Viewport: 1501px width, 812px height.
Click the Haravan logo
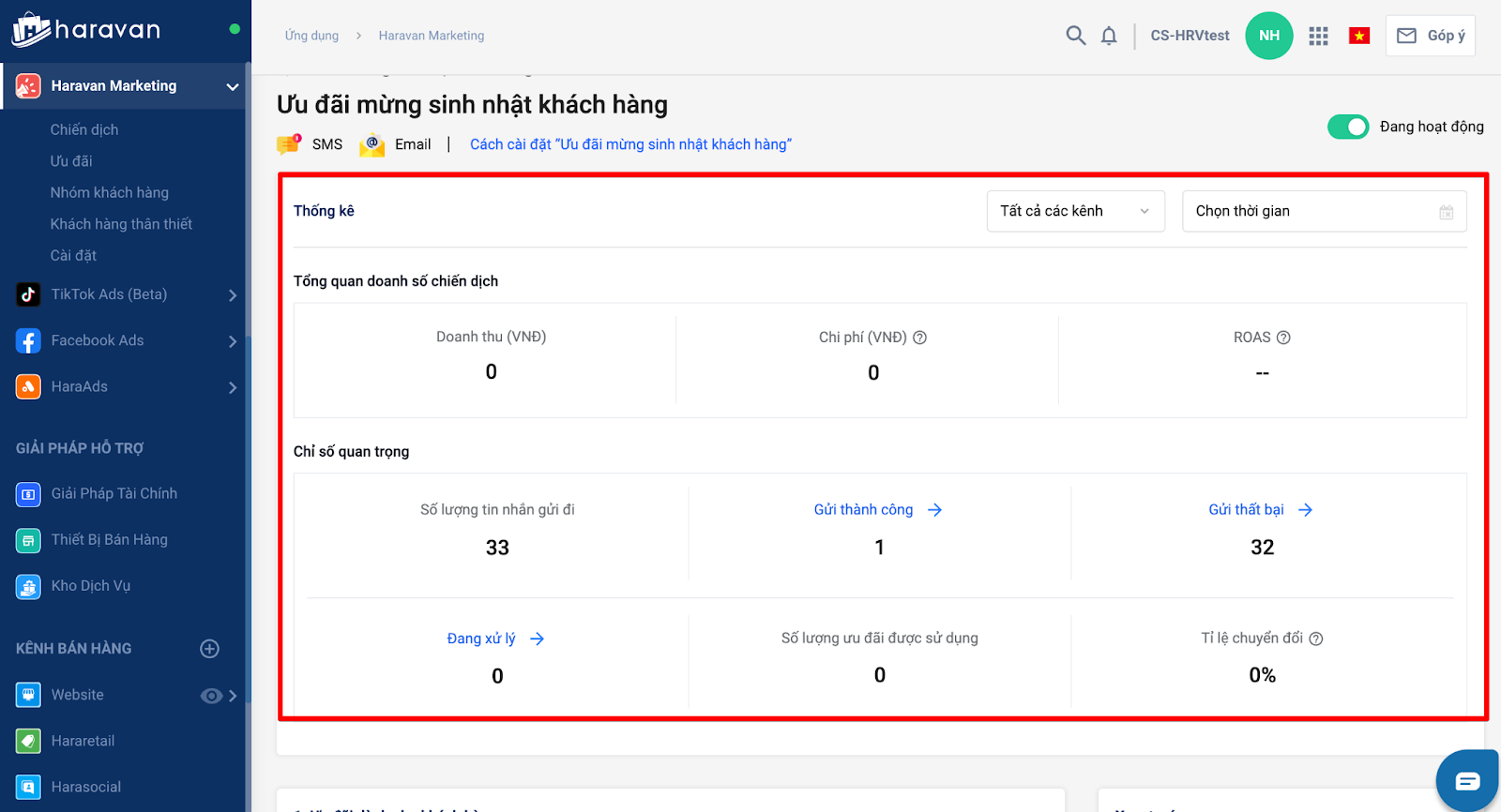click(86, 29)
